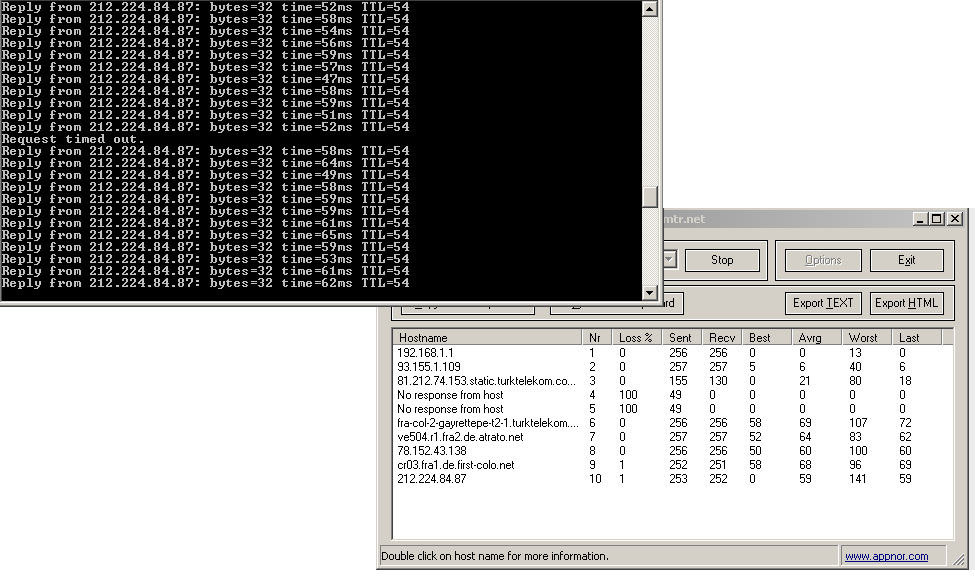Click the Recv value 130 in row 3
Image resolution: width=975 pixels, height=587 pixels.
[718, 381]
